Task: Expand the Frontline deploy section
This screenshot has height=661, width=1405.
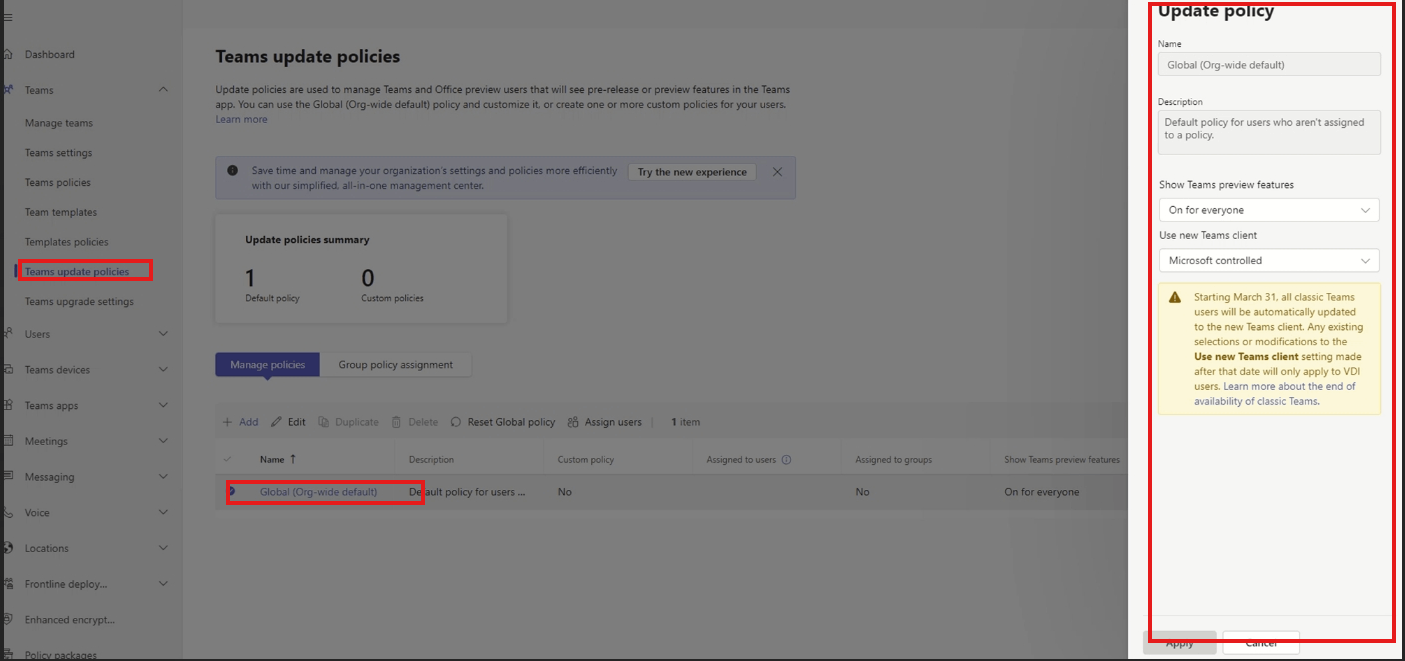Action: pyautogui.click(x=163, y=584)
